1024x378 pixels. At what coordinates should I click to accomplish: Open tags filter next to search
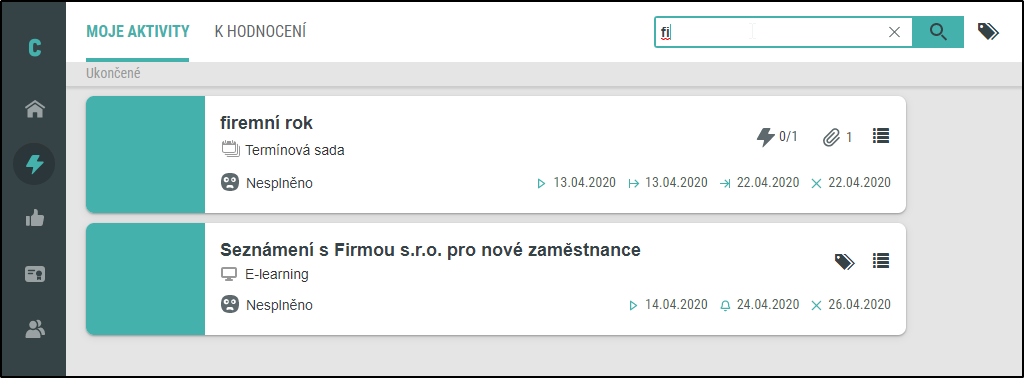point(988,31)
